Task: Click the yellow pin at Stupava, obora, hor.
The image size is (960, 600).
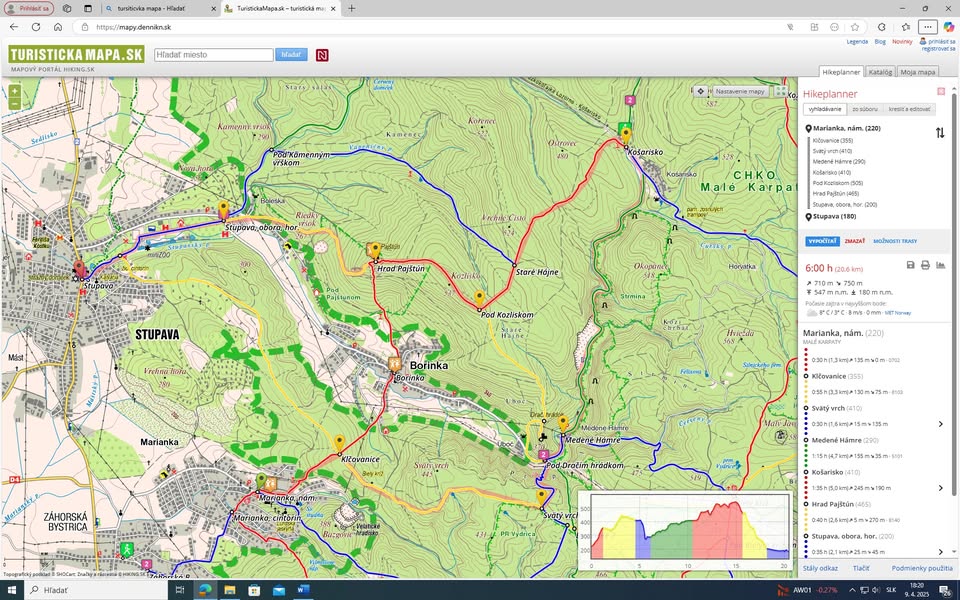Action: click(223, 209)
